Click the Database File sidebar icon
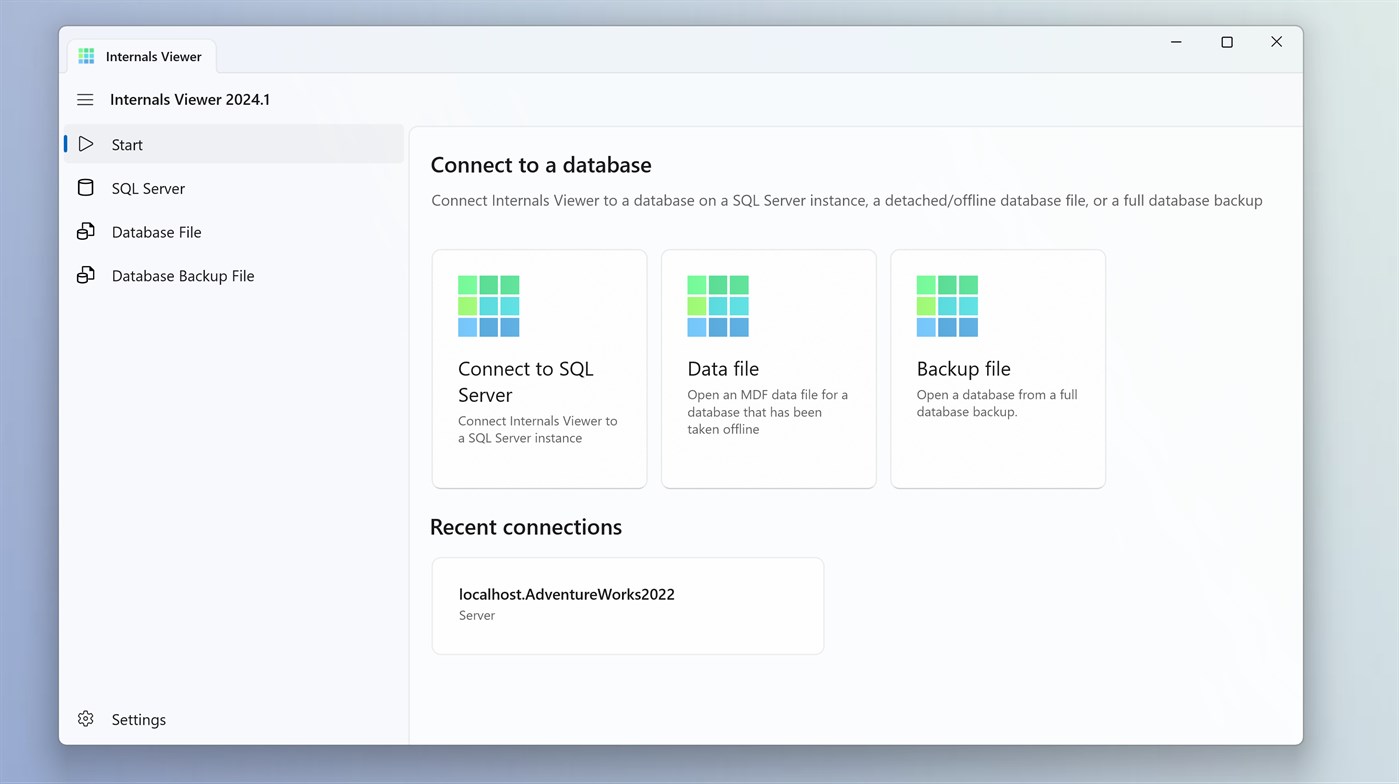The image size is (1399, 784). (86, 232)
